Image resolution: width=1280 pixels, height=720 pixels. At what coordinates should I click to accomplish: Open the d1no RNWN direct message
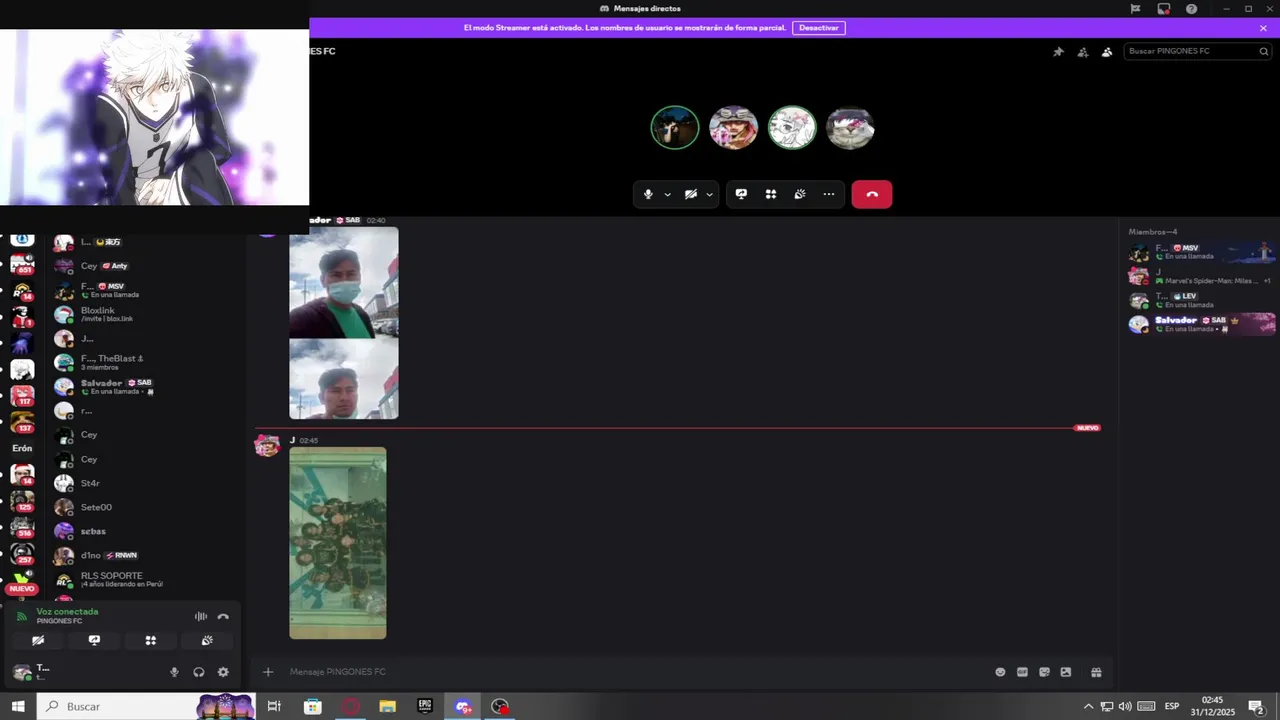145,555
